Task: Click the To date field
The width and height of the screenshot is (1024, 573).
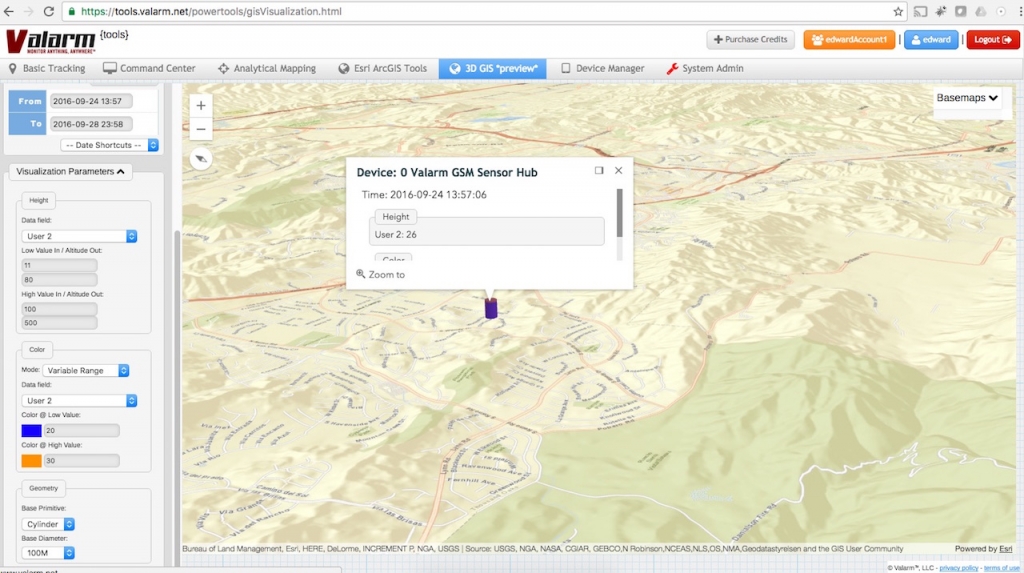Action: click(x=91, y=124)
